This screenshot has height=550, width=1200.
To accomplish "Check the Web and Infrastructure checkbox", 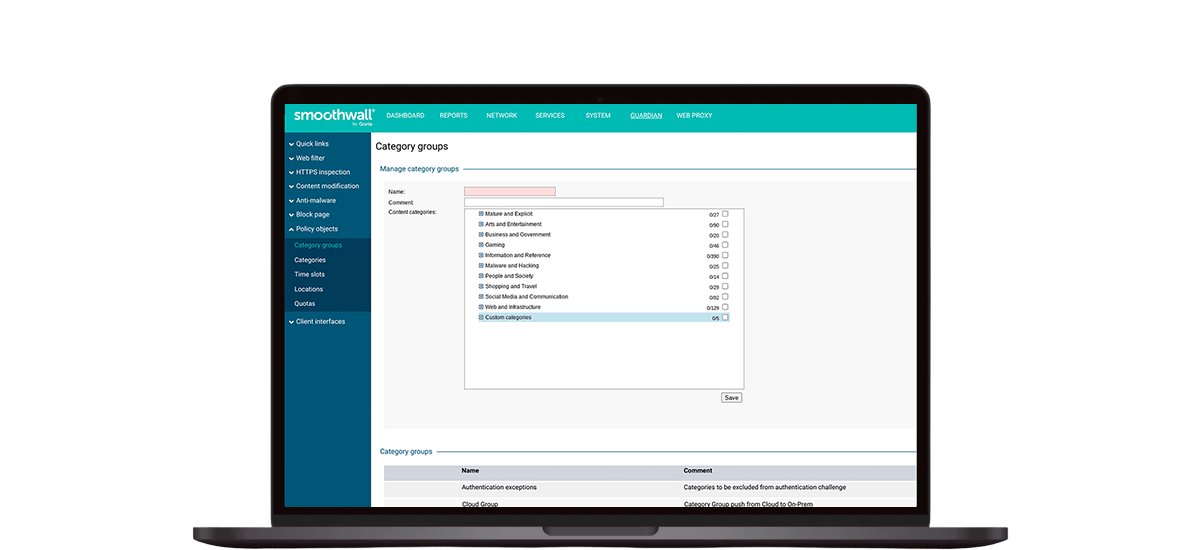I will click(x=726, y=307).
